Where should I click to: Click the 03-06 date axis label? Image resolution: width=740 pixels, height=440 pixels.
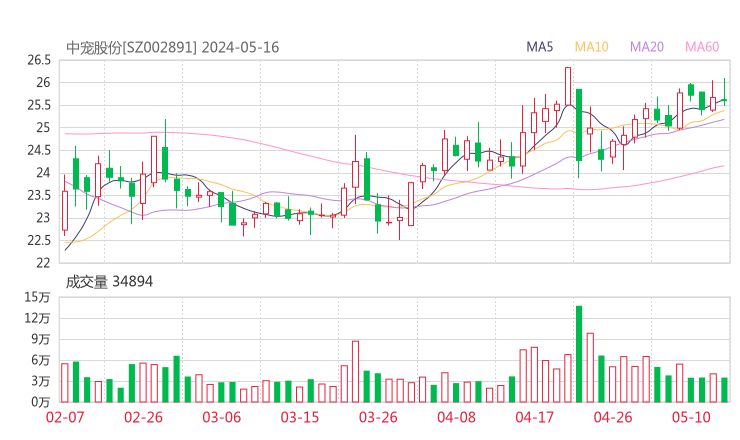tap(222, 417)
